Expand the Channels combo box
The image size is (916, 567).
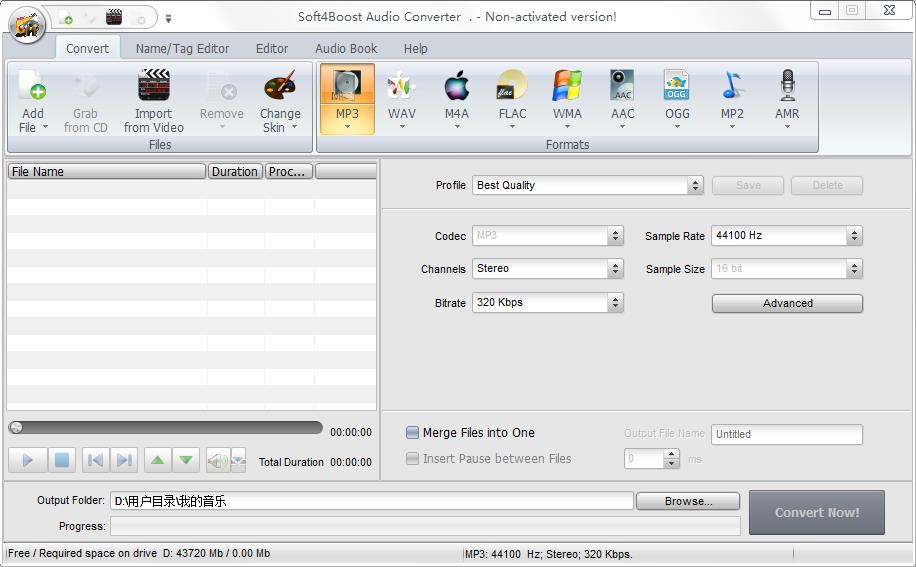tap(615, 269)
